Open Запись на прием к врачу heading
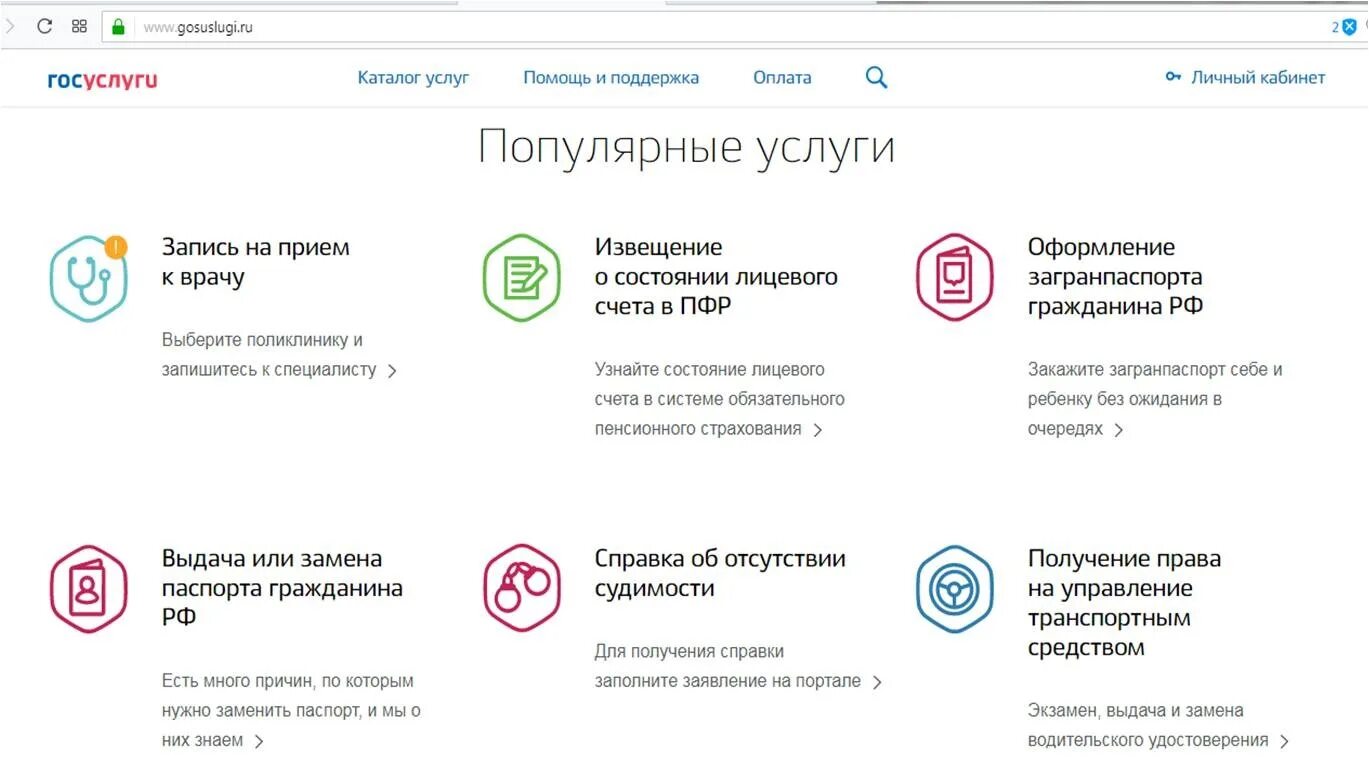 click(256, 262)
